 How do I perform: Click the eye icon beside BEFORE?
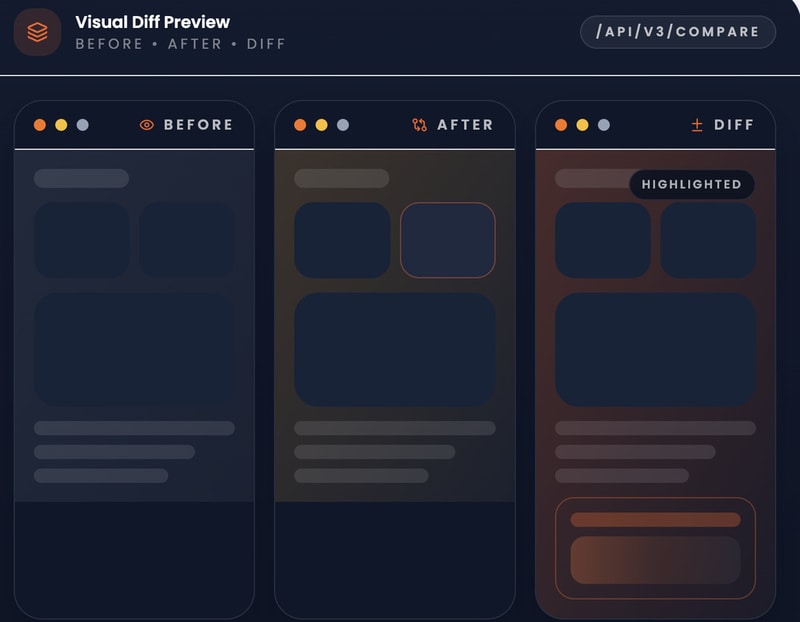(x=146, y=125)
